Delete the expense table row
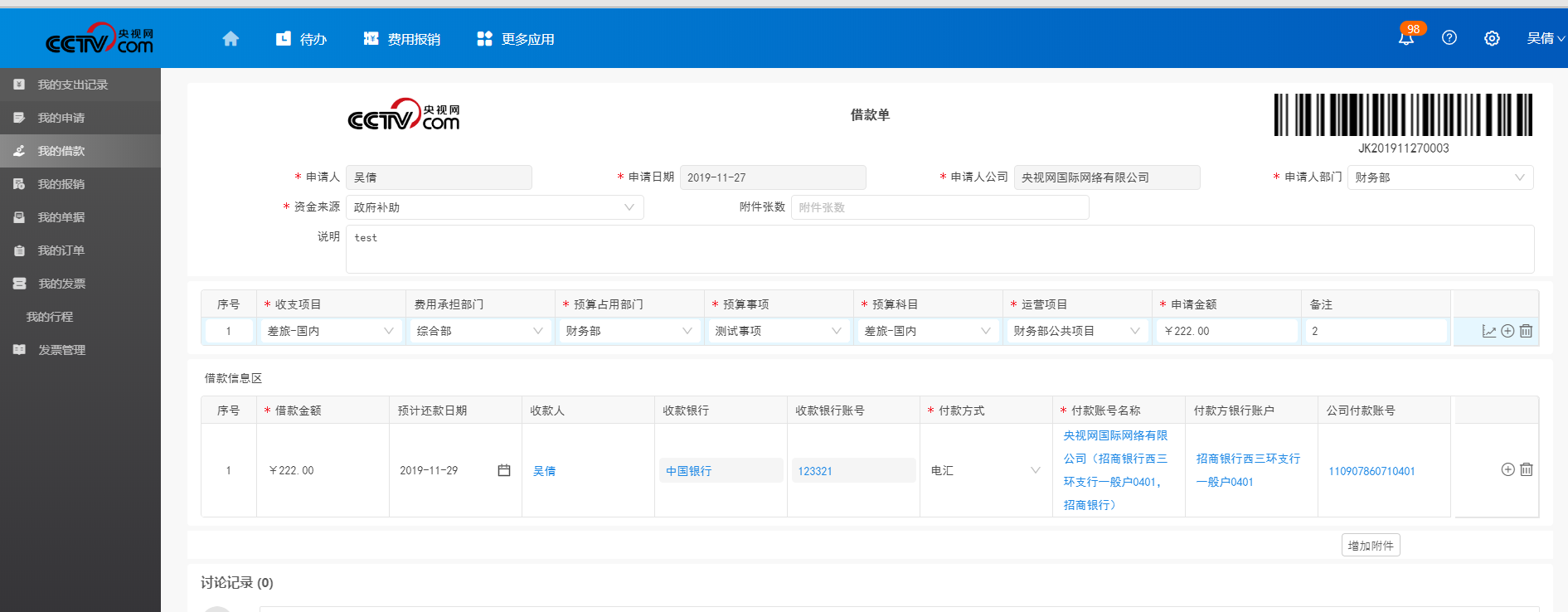 pyautogui.click(x=1526, y=331)
